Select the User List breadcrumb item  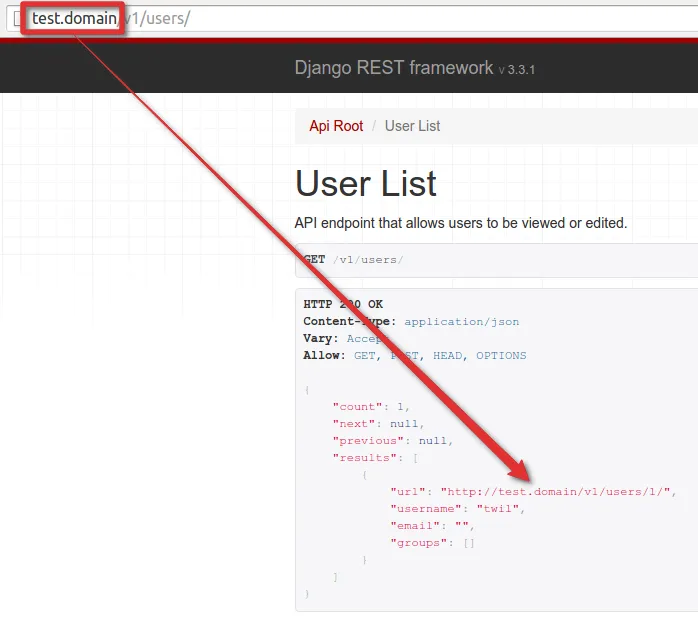pyautogui.click(x=412, y=126)
